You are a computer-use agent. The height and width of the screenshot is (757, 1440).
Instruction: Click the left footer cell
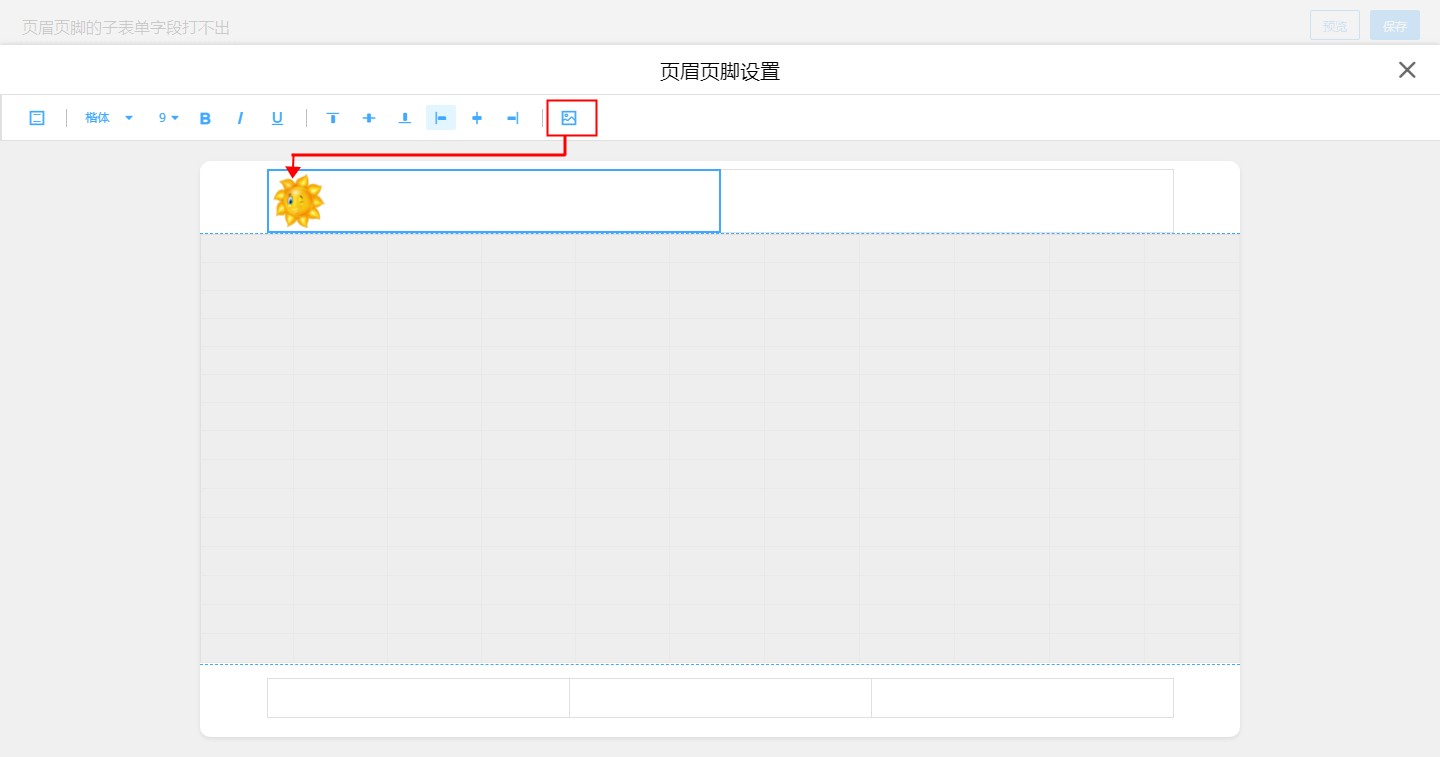point(418,698)
